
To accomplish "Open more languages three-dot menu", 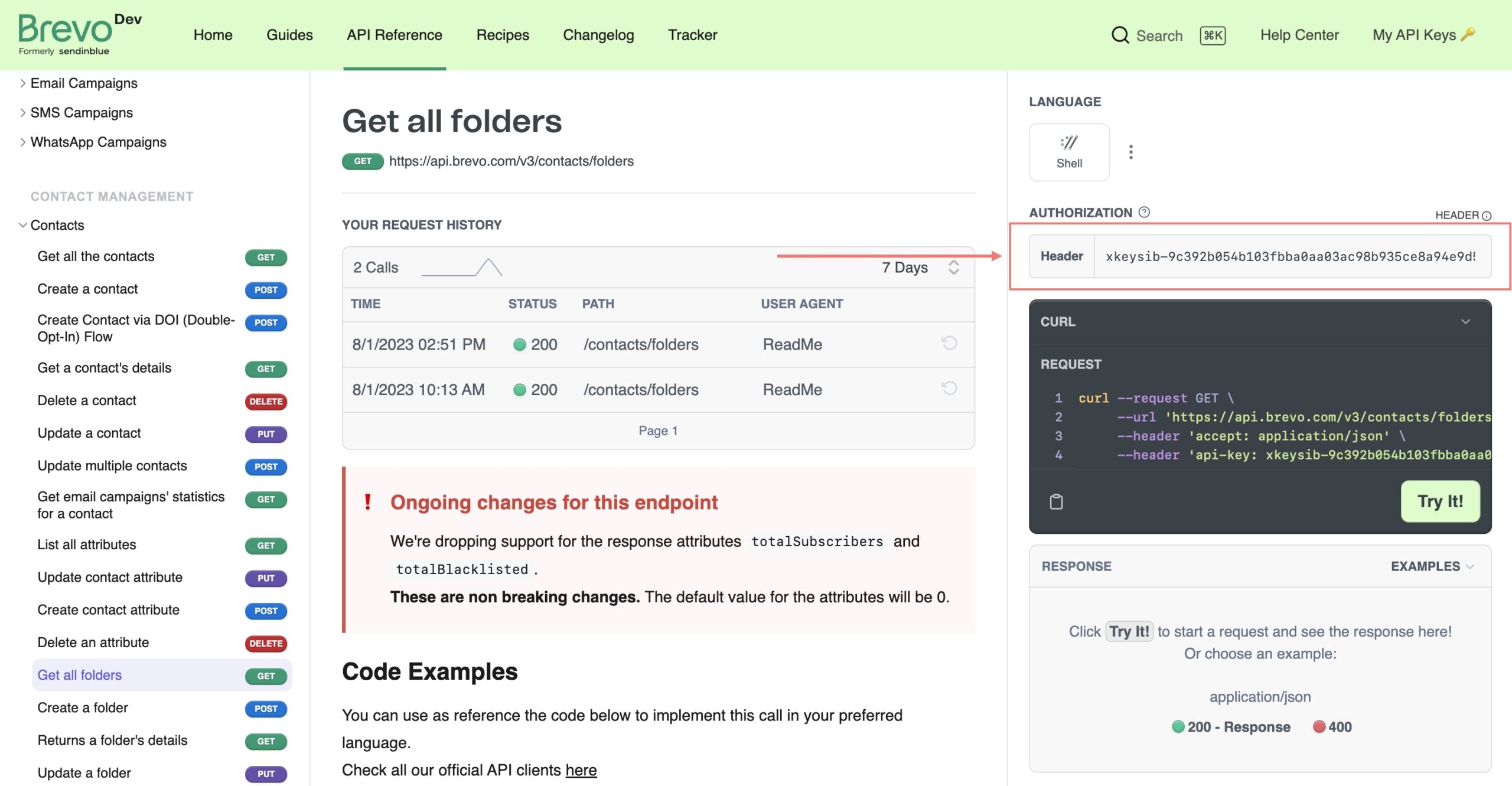I will click(1130, 152).
